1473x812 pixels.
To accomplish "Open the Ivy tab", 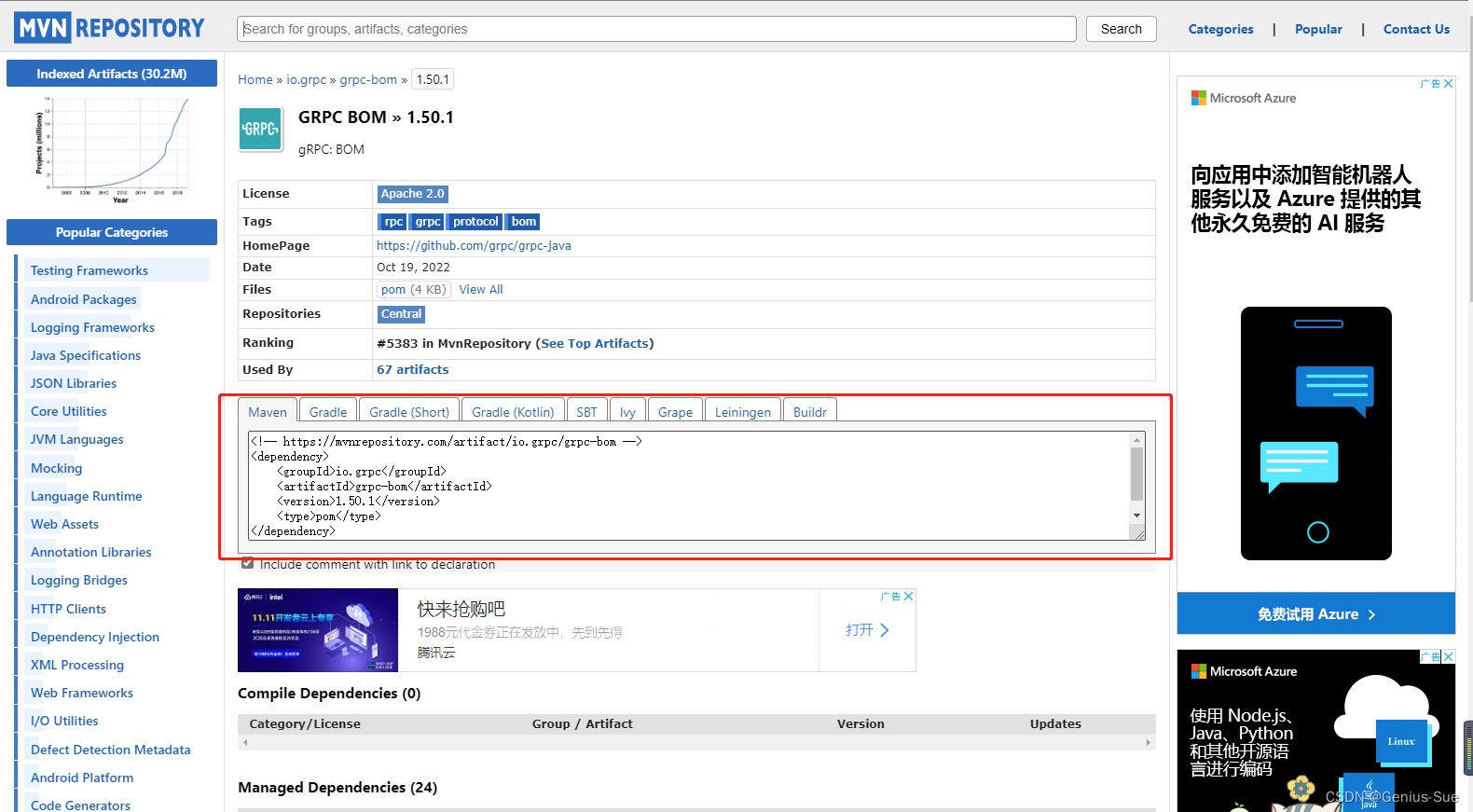I will coord(627,412).
